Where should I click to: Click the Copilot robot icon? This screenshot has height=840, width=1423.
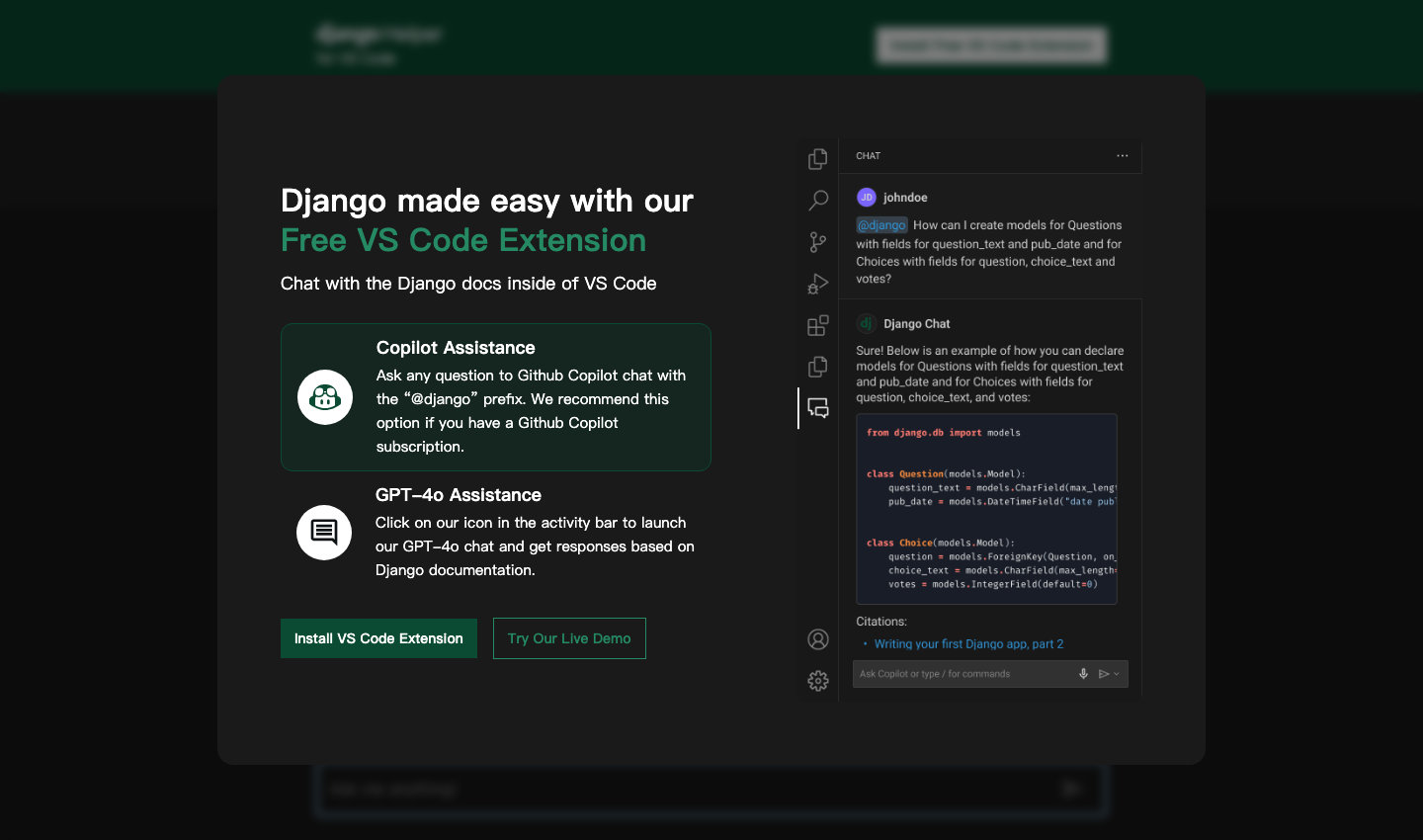(x=325, y=397)
